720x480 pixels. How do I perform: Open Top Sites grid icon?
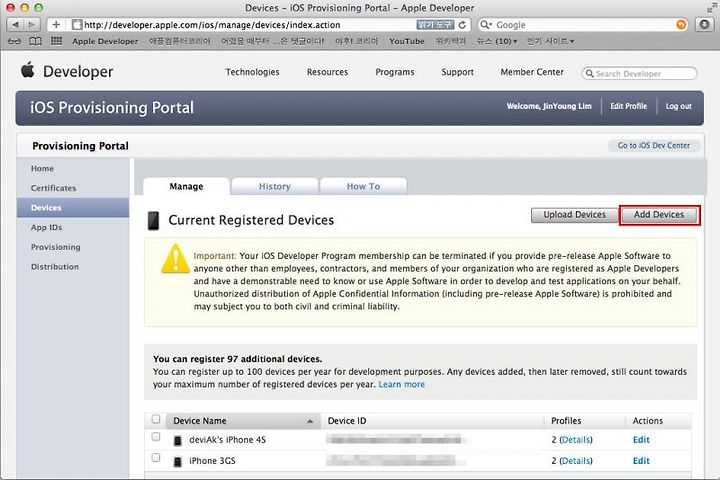coord(56,41)
